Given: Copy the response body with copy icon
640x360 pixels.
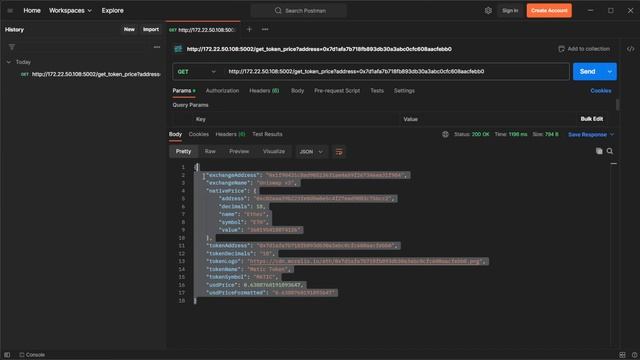Looking at the screenshot, I should pos(599,151).
